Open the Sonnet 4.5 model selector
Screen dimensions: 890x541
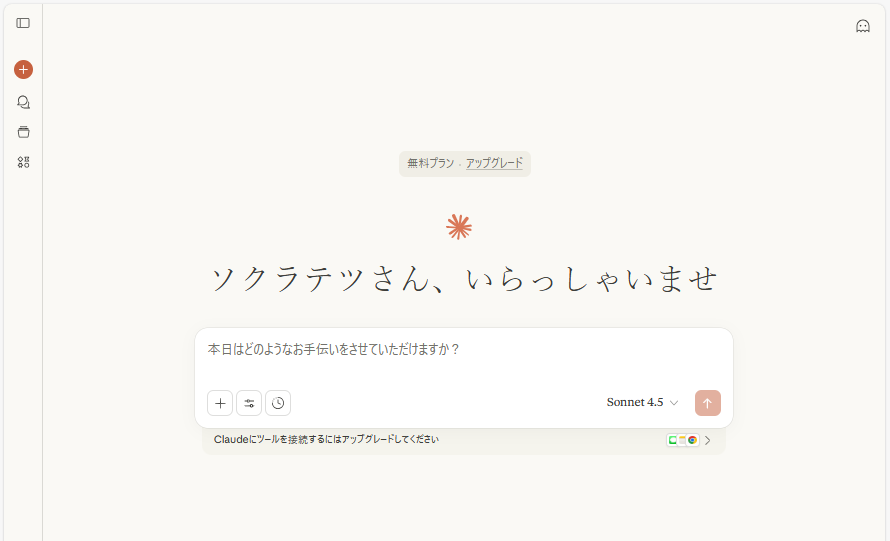tap(643, 402)
